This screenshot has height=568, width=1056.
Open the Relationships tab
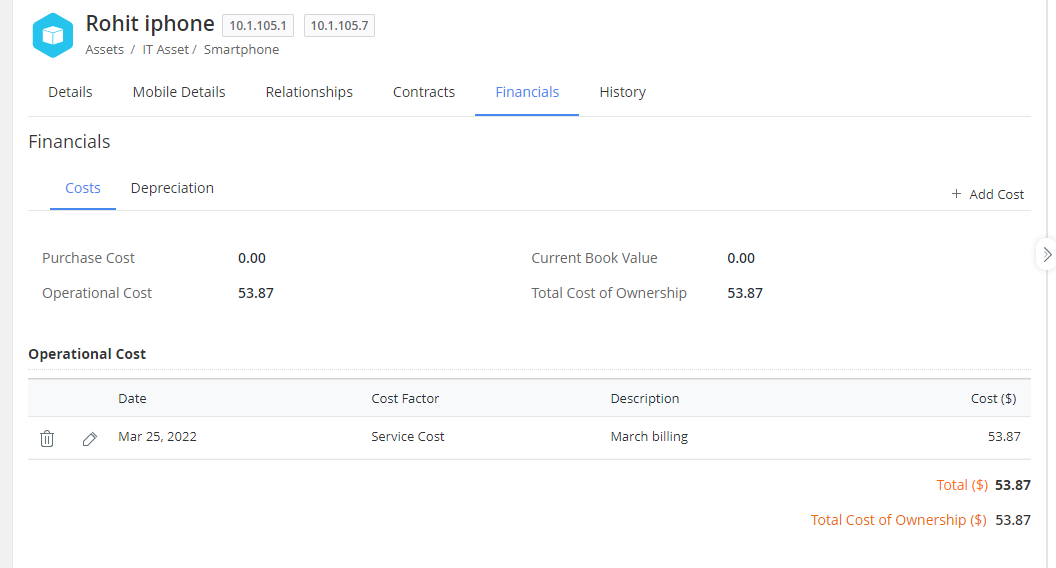(x=309, y=92)
